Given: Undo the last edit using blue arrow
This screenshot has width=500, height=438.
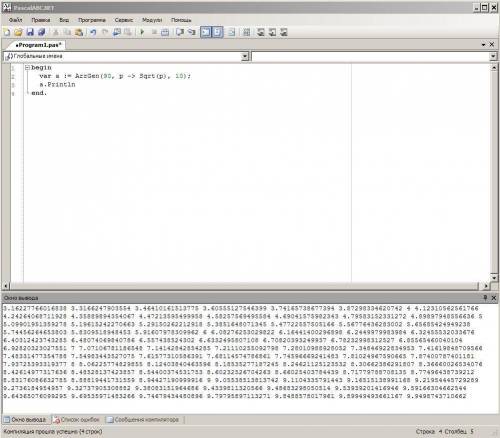Looking at the screenshot, I should [93, 32].
